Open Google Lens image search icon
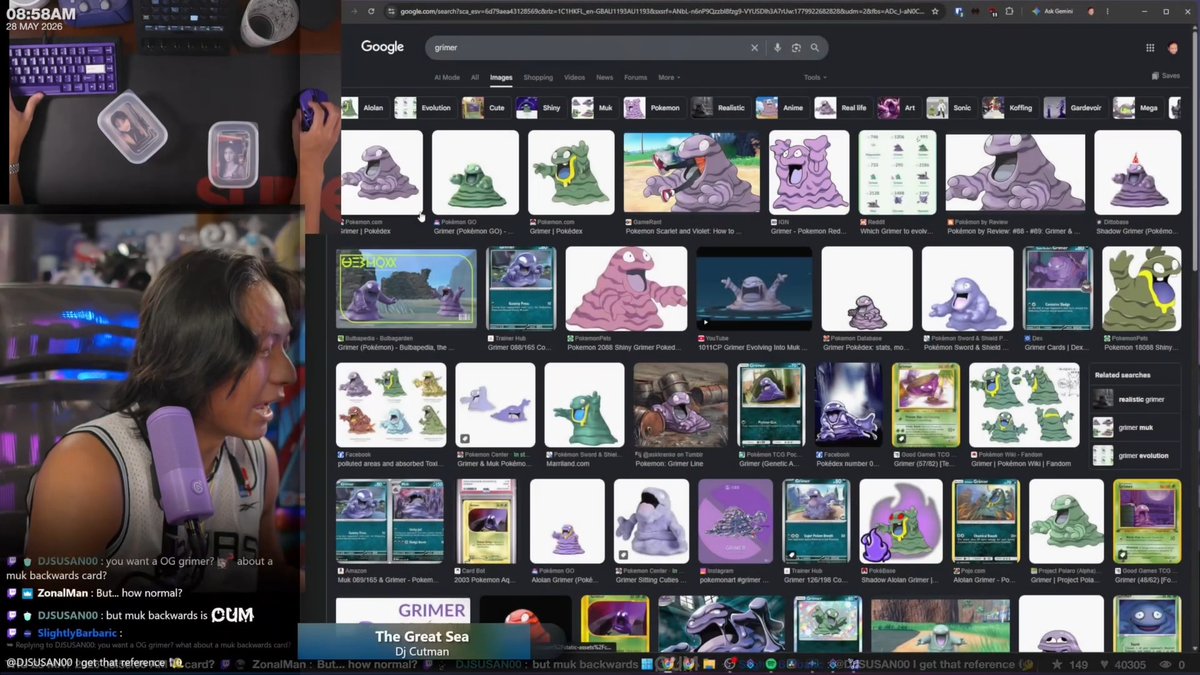This screenshot has width=1200, height=675. coord(796,48)
